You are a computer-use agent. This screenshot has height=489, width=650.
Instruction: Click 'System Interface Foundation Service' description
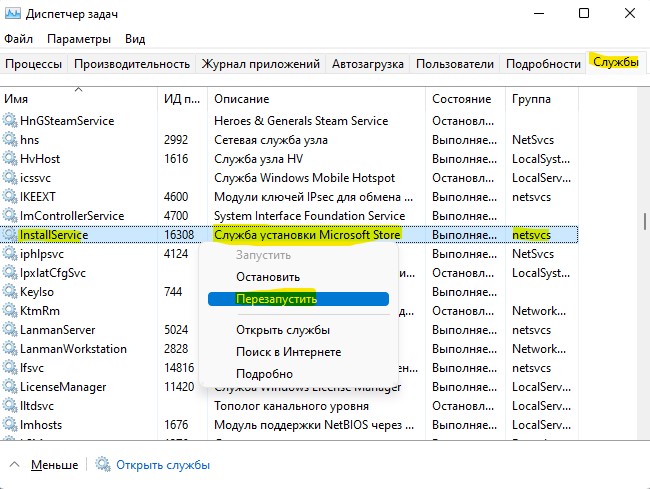[309, 215]
